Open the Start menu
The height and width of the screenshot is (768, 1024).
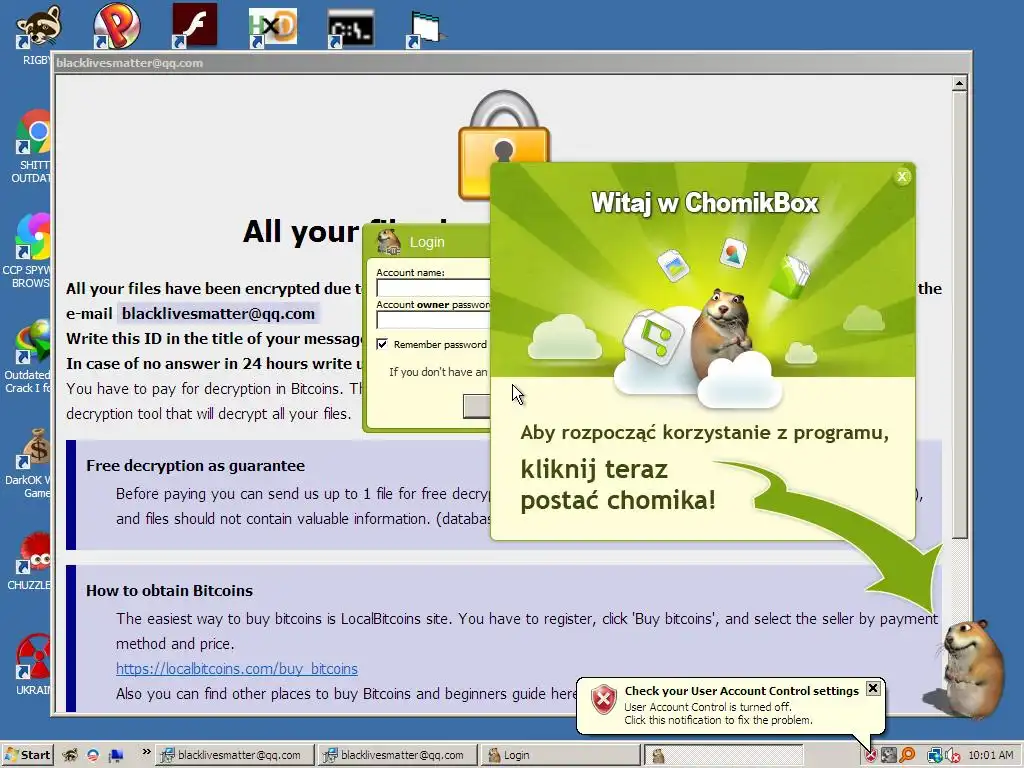pyautogui.click(x=27, y=755)
